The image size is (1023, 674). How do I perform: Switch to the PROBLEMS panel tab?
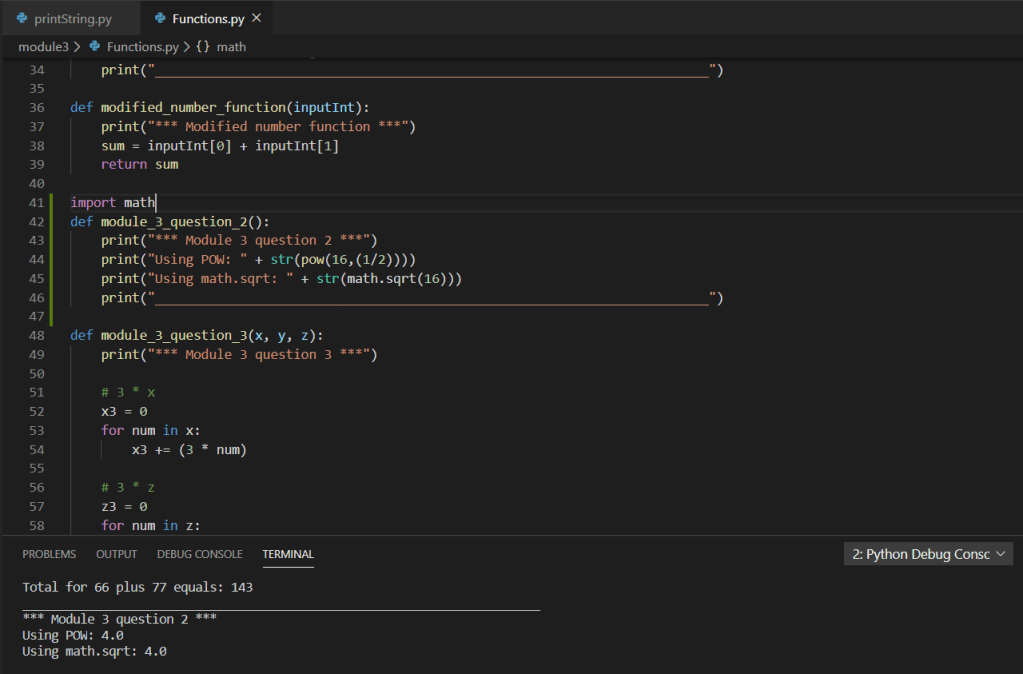tap(49, 554)
